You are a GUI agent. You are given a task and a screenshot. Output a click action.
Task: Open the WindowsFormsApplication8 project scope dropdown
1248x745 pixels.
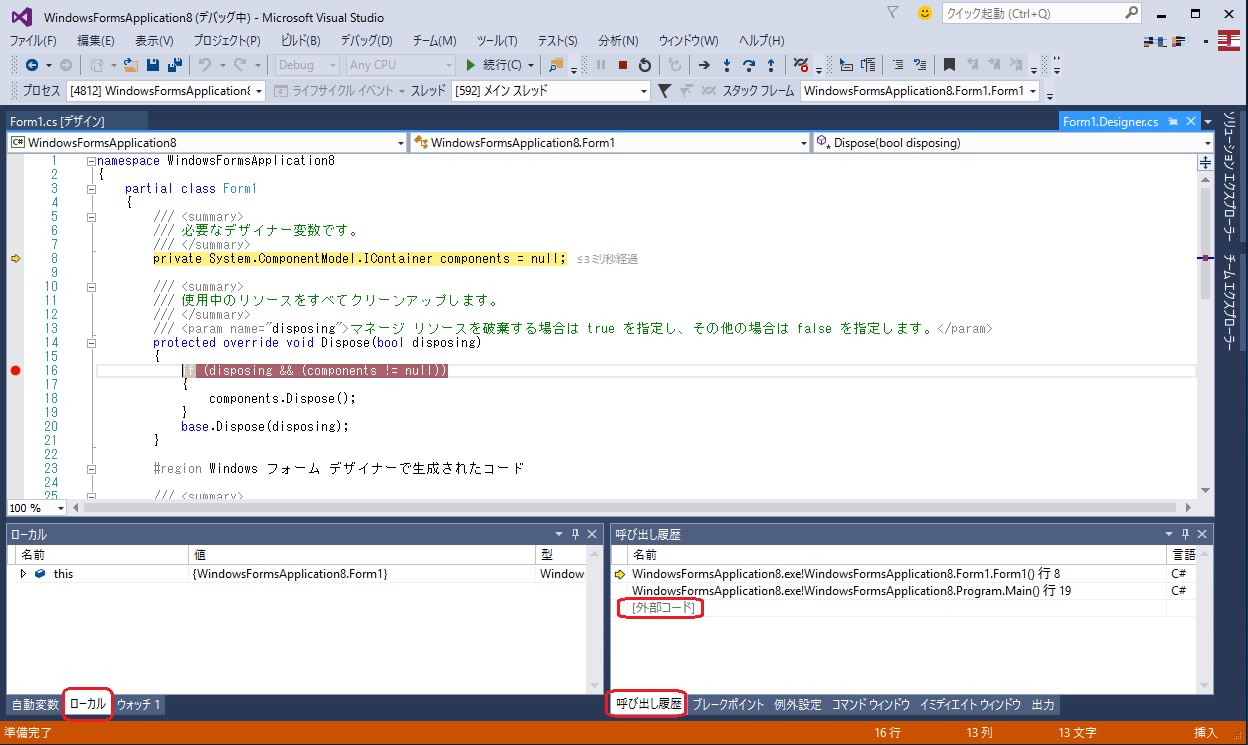coord(208,143)
